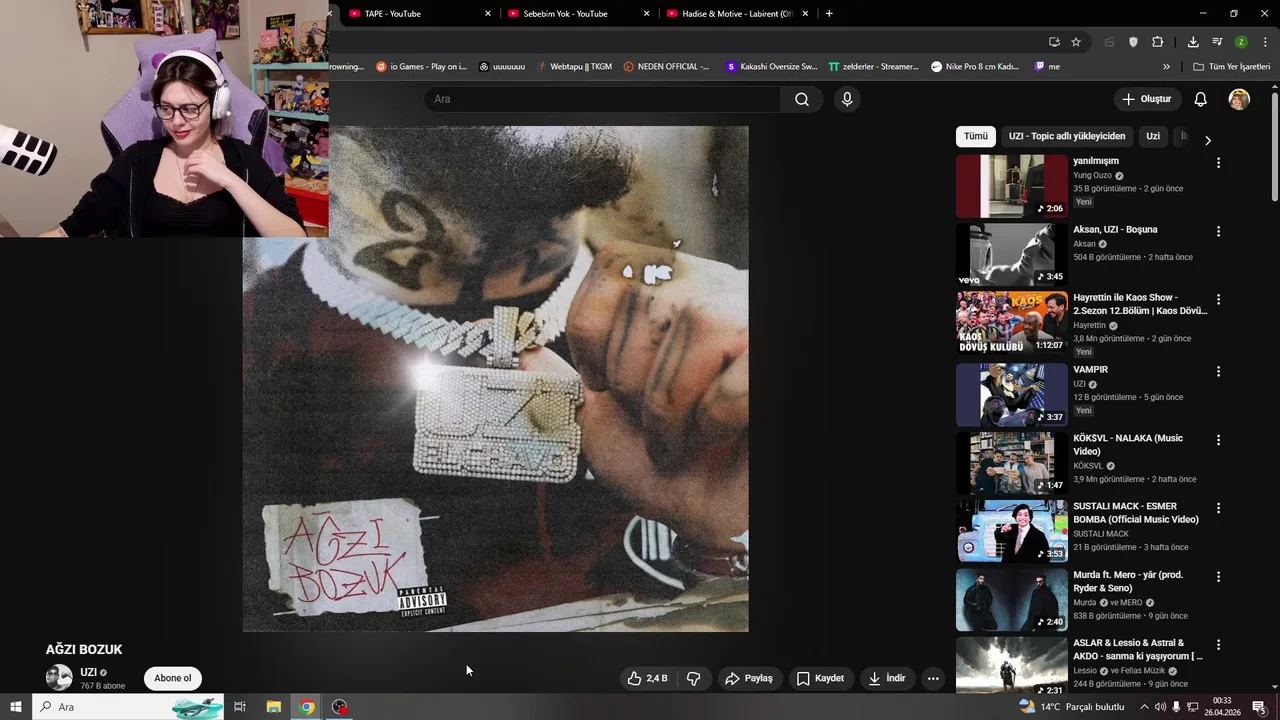Click the shield extension icon

pyautogui.click(x=1133, y=42)
